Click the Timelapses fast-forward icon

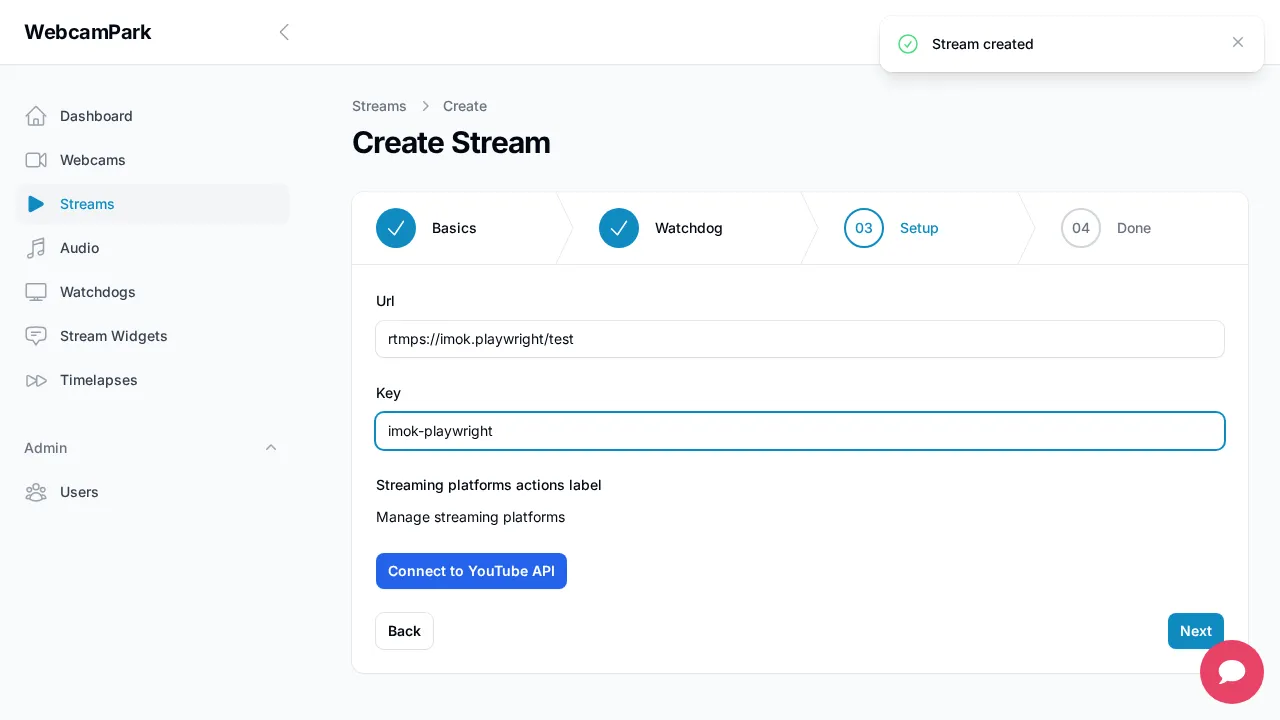click(36, 380)
